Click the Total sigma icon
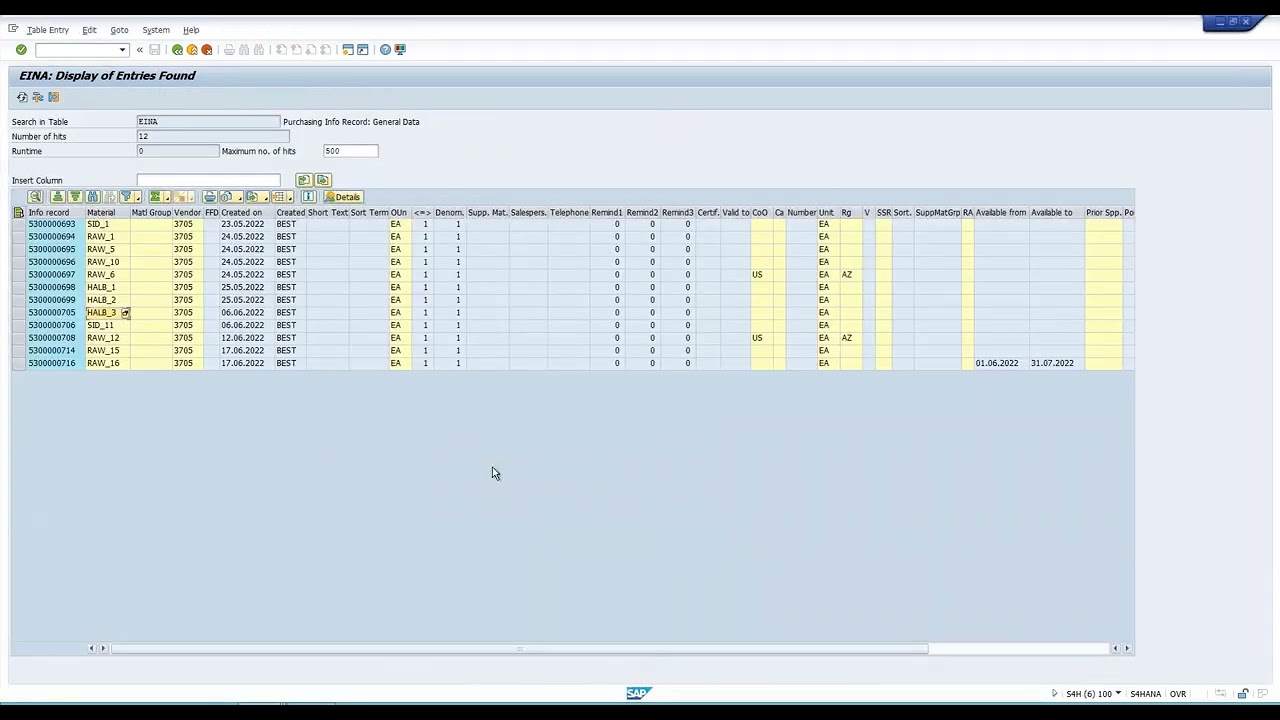 click(x=155, y=197)
